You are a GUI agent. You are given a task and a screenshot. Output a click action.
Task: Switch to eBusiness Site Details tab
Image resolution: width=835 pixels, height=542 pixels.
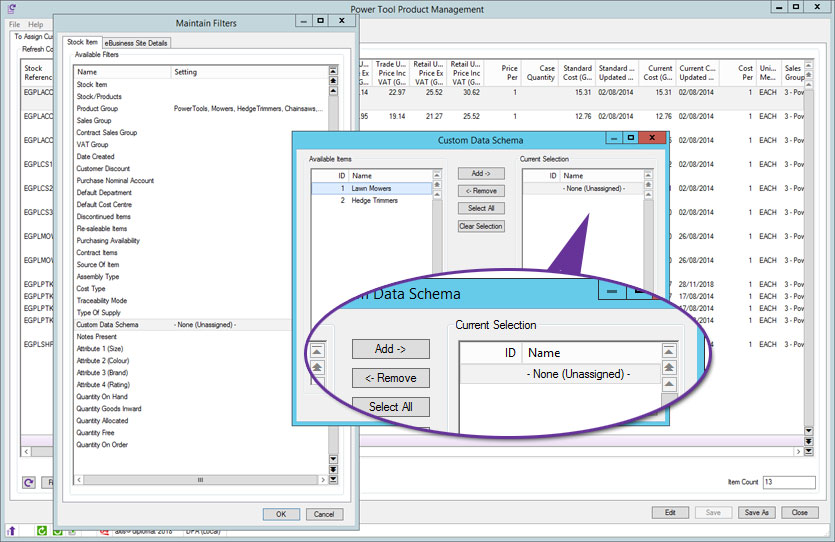pyautogui.click(x=136, y=43)
